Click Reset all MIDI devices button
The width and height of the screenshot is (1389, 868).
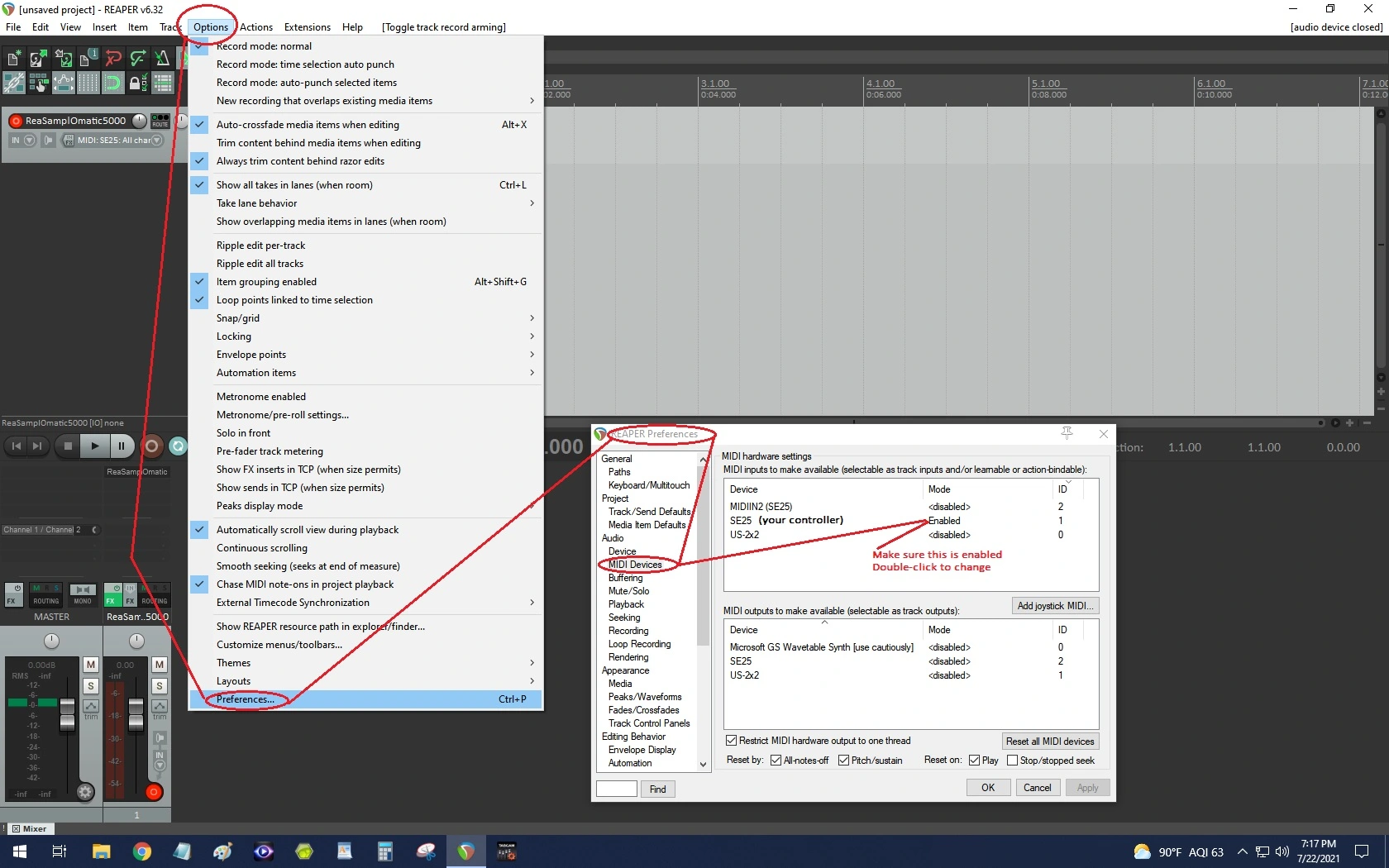click(x=1050, y=742)
